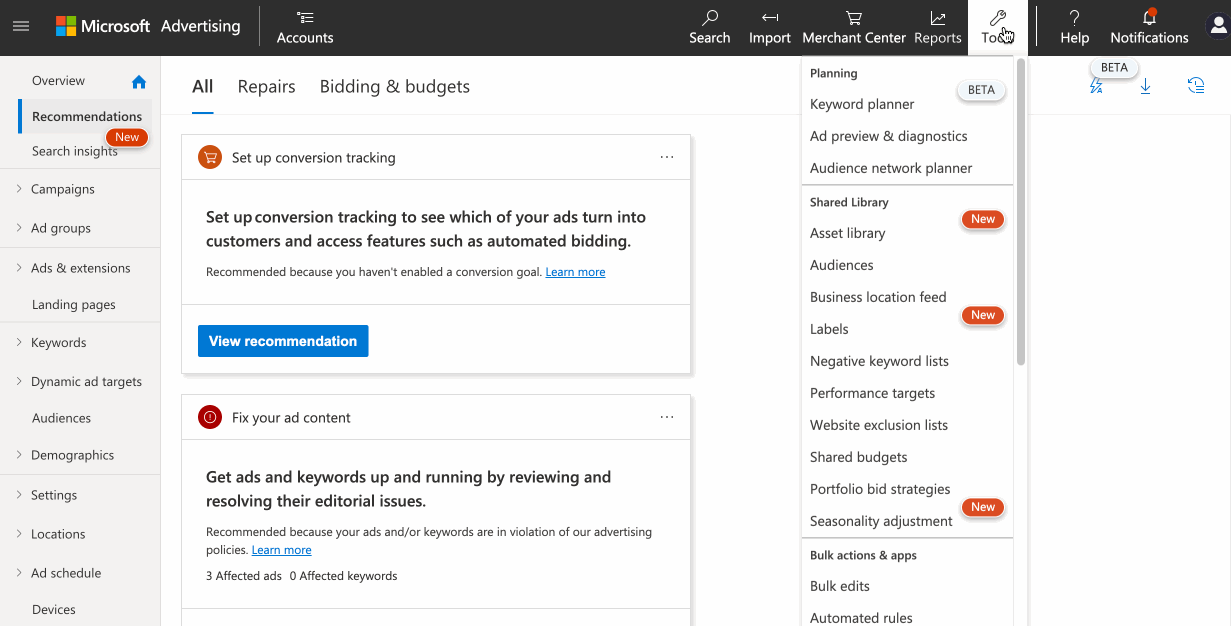This screenshot has width=1231, height=626.
Task: Click the Help question mark icon
Action: click(x=1074, y=18)
